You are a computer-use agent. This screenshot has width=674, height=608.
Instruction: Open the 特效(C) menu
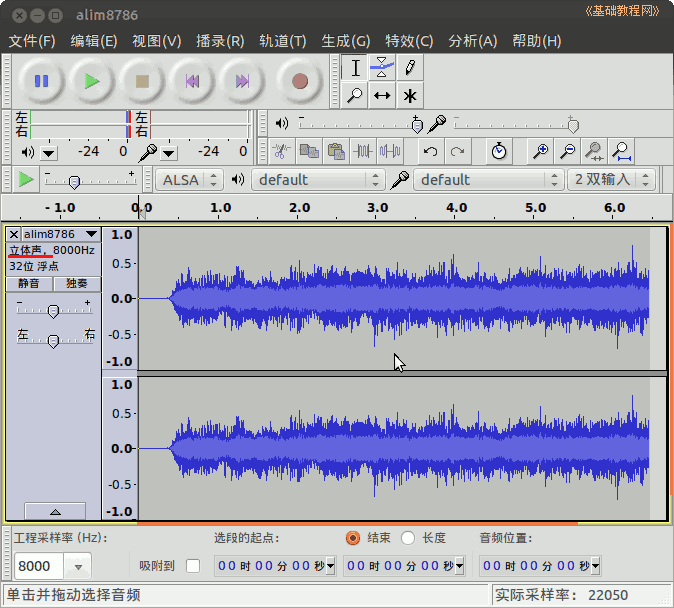[409, 41]
